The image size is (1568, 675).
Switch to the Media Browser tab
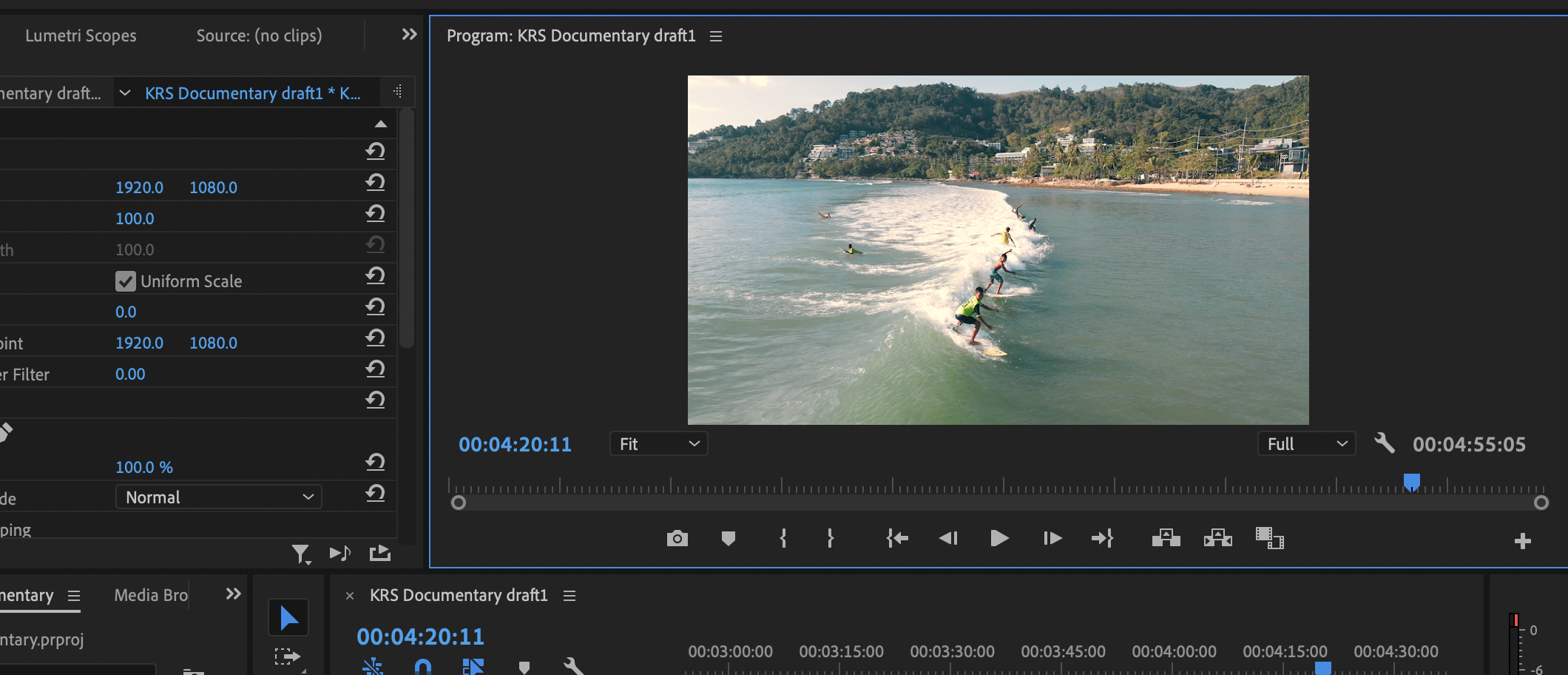pyautogui.click(x=151, y=595)
